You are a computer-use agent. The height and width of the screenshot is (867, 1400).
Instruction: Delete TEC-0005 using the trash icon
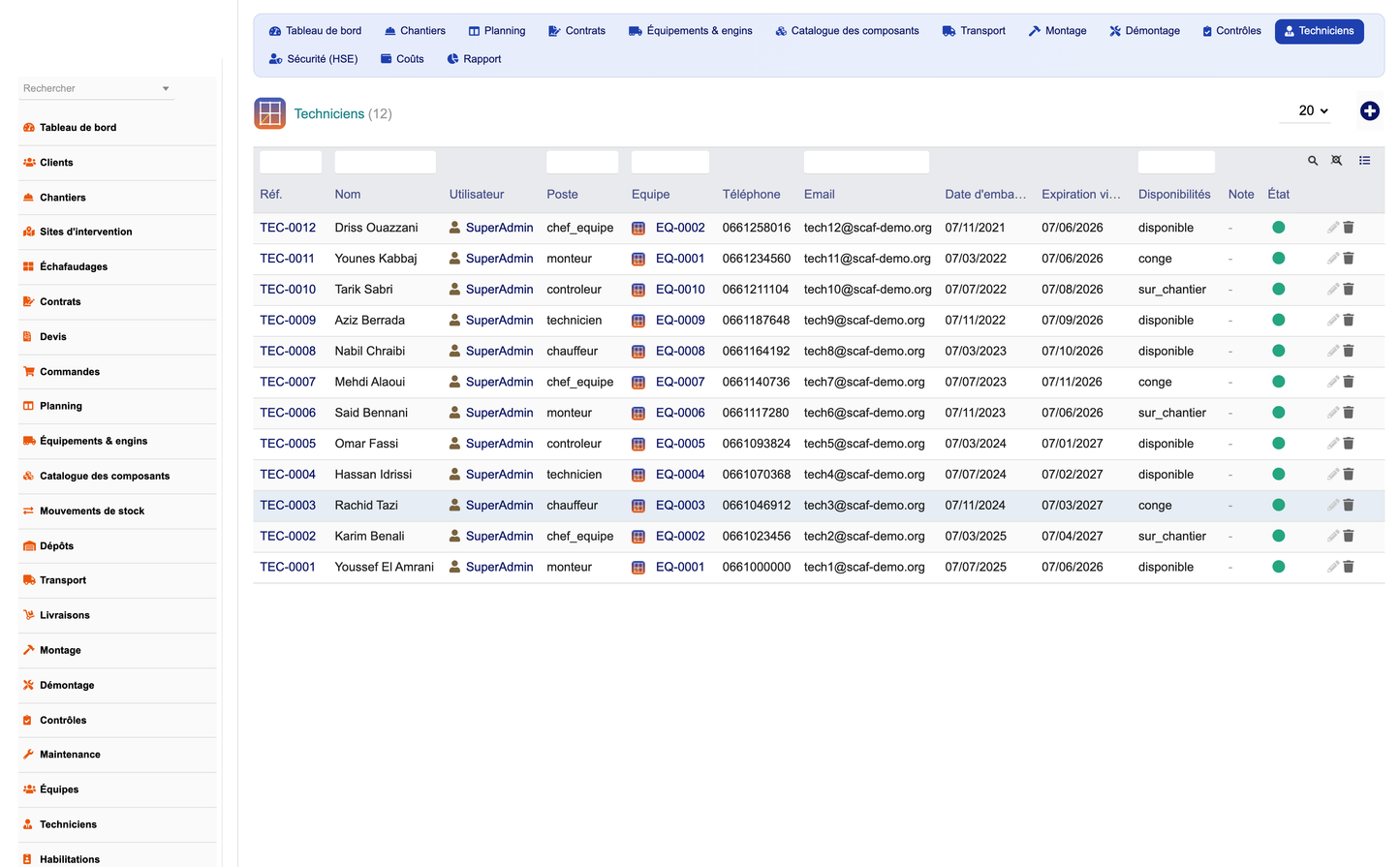pos(1349,444)
